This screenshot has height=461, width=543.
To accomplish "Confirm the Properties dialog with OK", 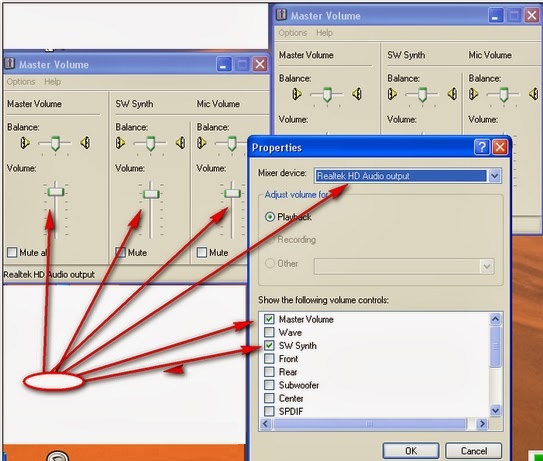I will (x=411, y=451).
